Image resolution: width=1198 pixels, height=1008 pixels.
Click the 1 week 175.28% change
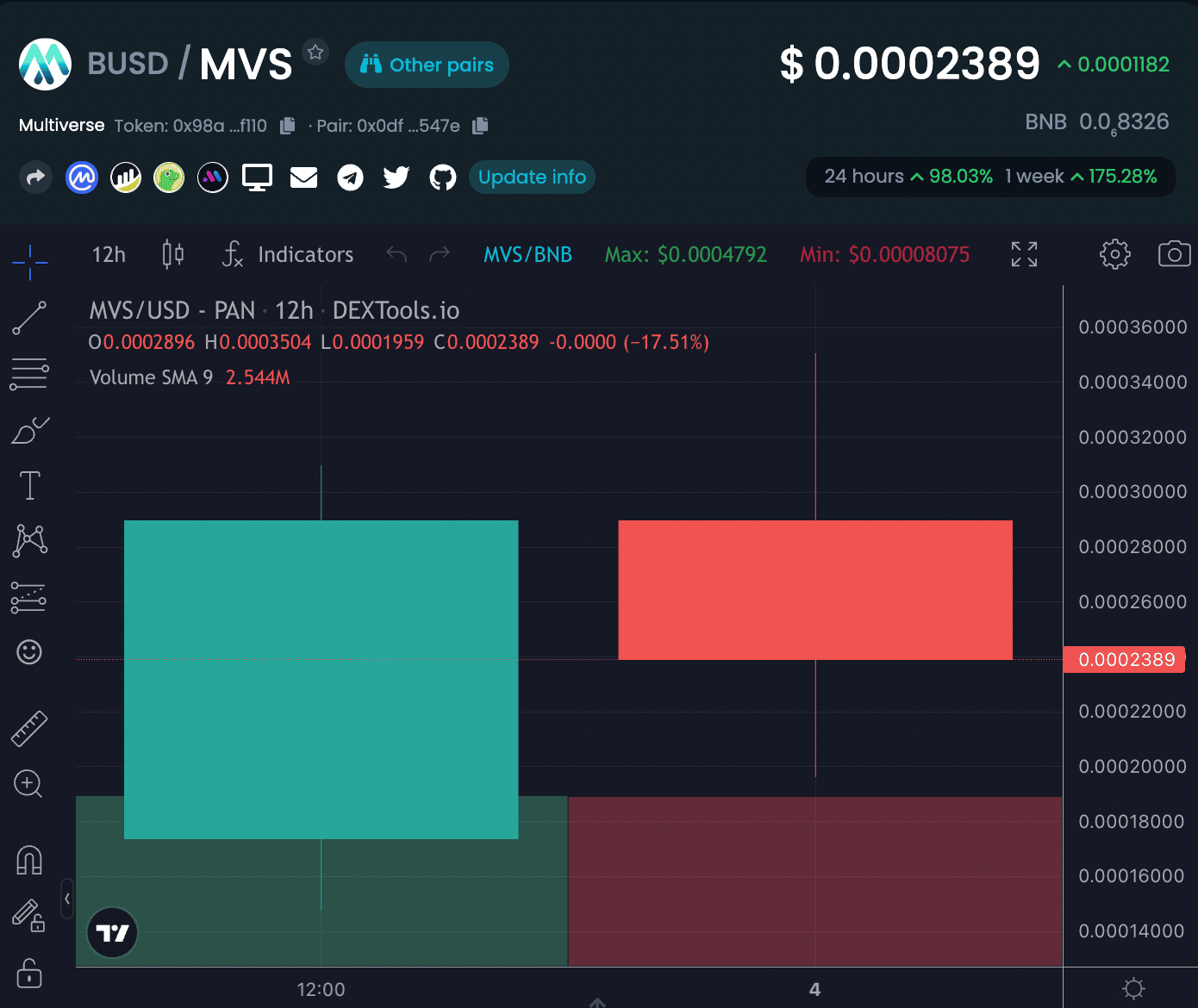click(x=1081, y=177)
